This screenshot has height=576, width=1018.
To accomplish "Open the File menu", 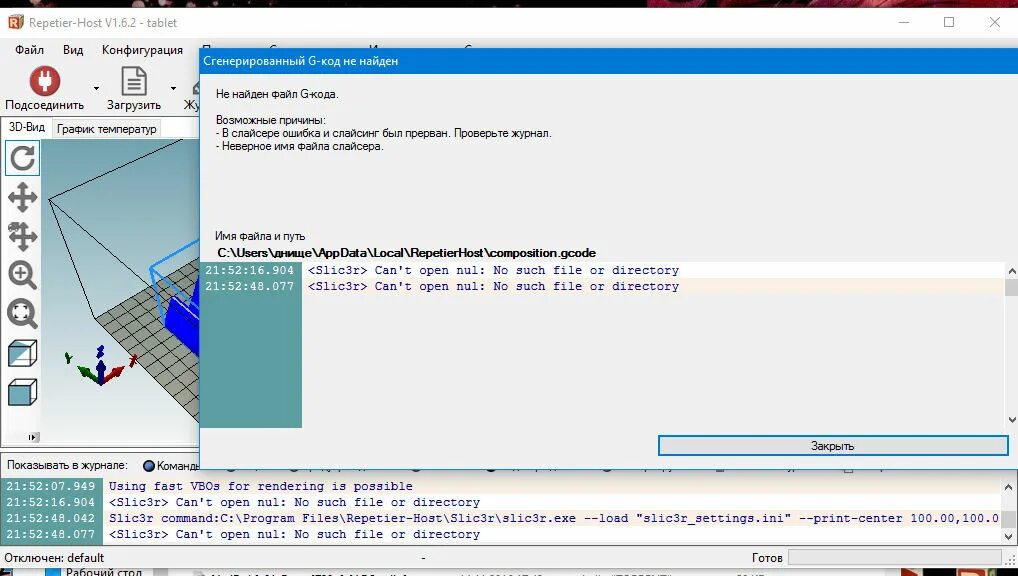I will pos(29,50).
